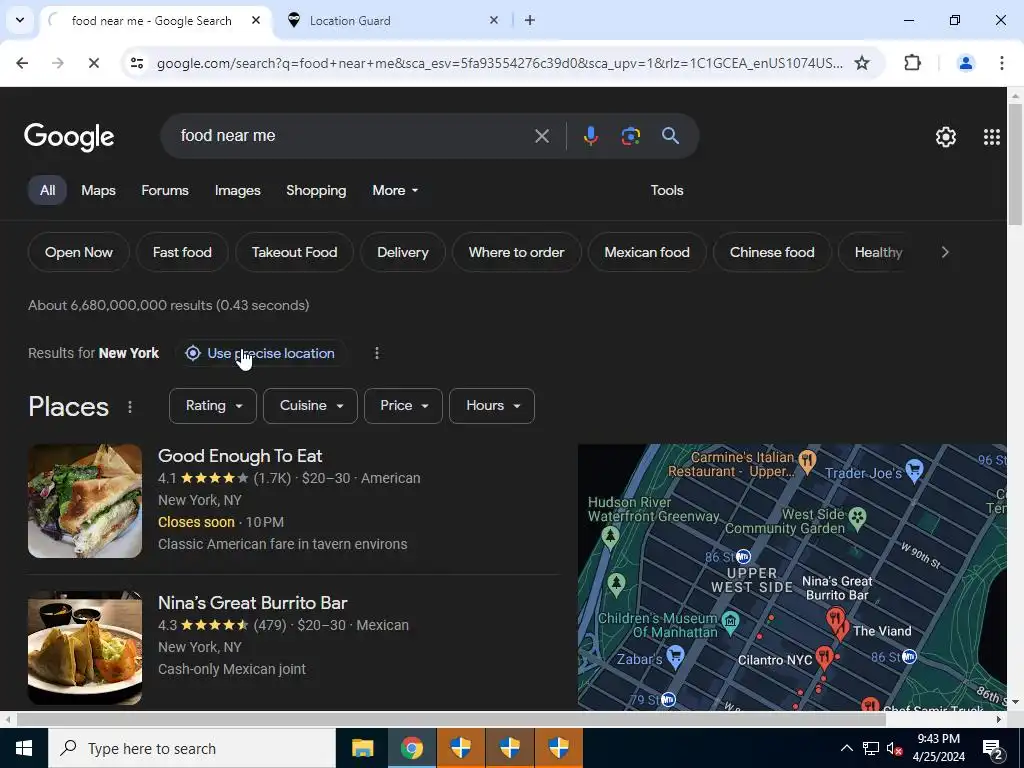Show more filter chips with right arrow

(x=945, y=252)
